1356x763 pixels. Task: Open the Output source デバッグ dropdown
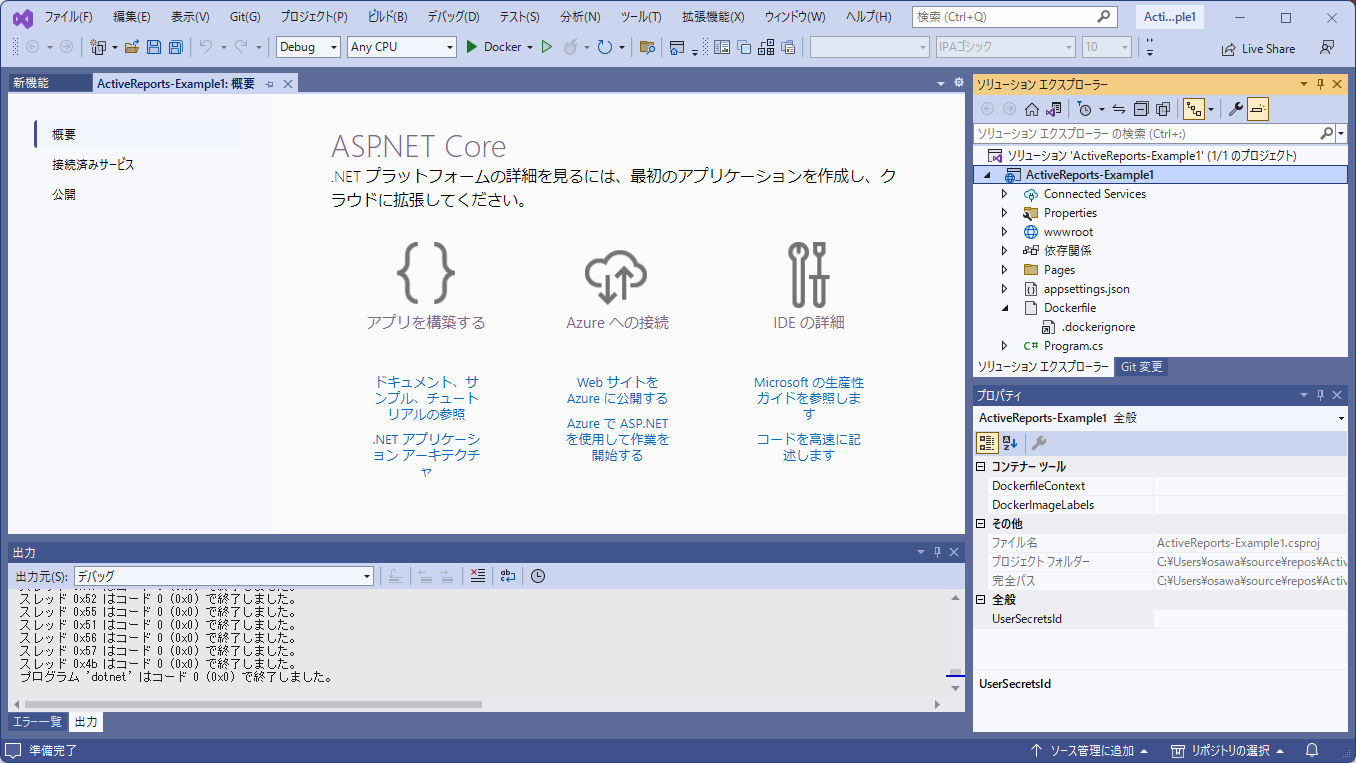point(224,576)
